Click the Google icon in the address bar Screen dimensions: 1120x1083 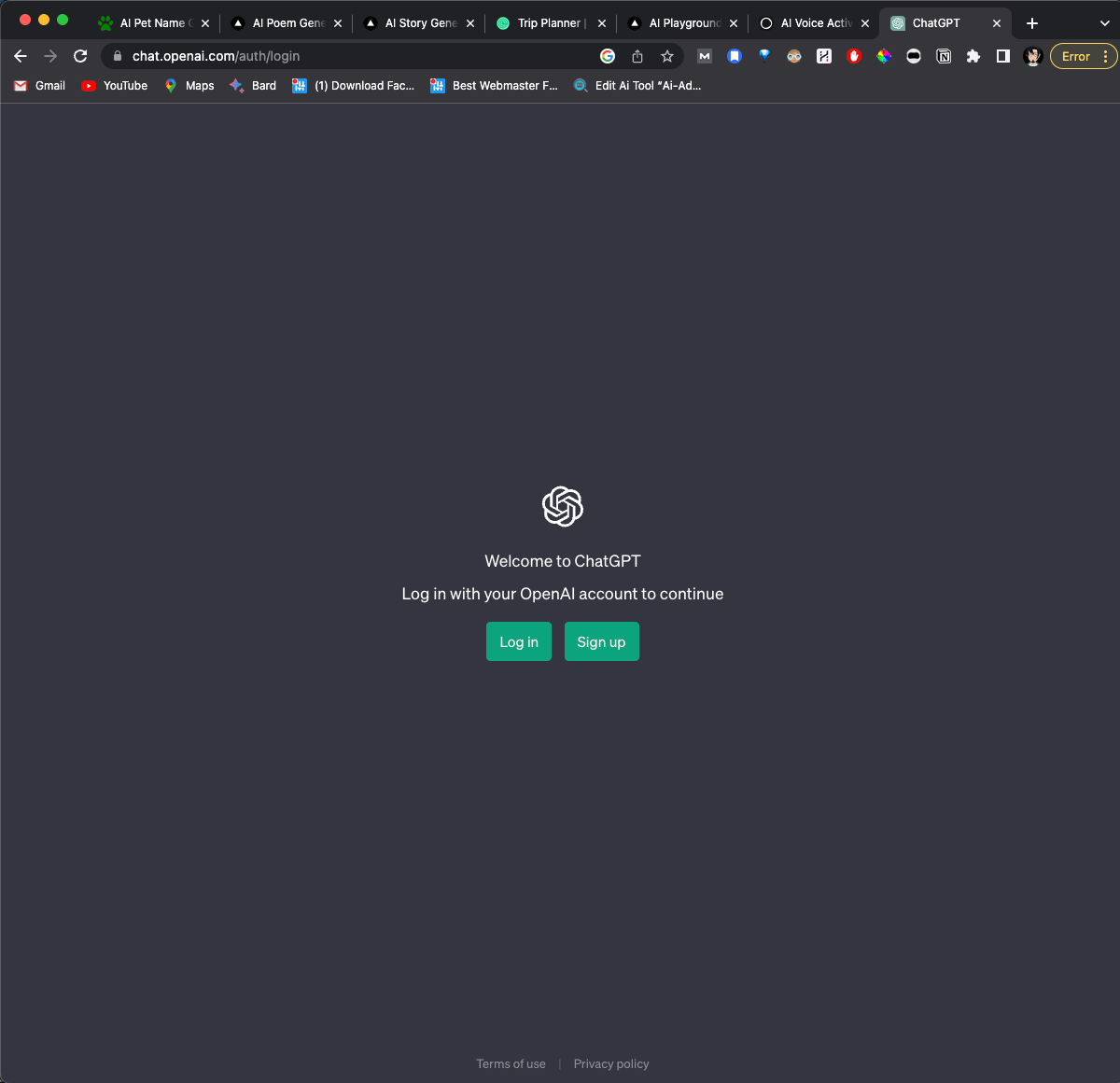pos(608,56)
